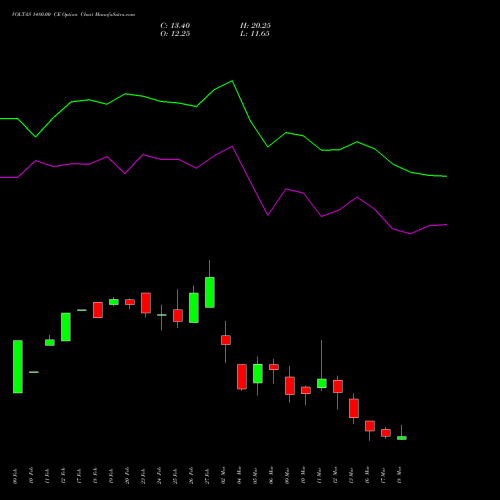Select the tall green 09 Feb candle
The width and height of the screenshot is (500, 500).
(x=18, y=367)
